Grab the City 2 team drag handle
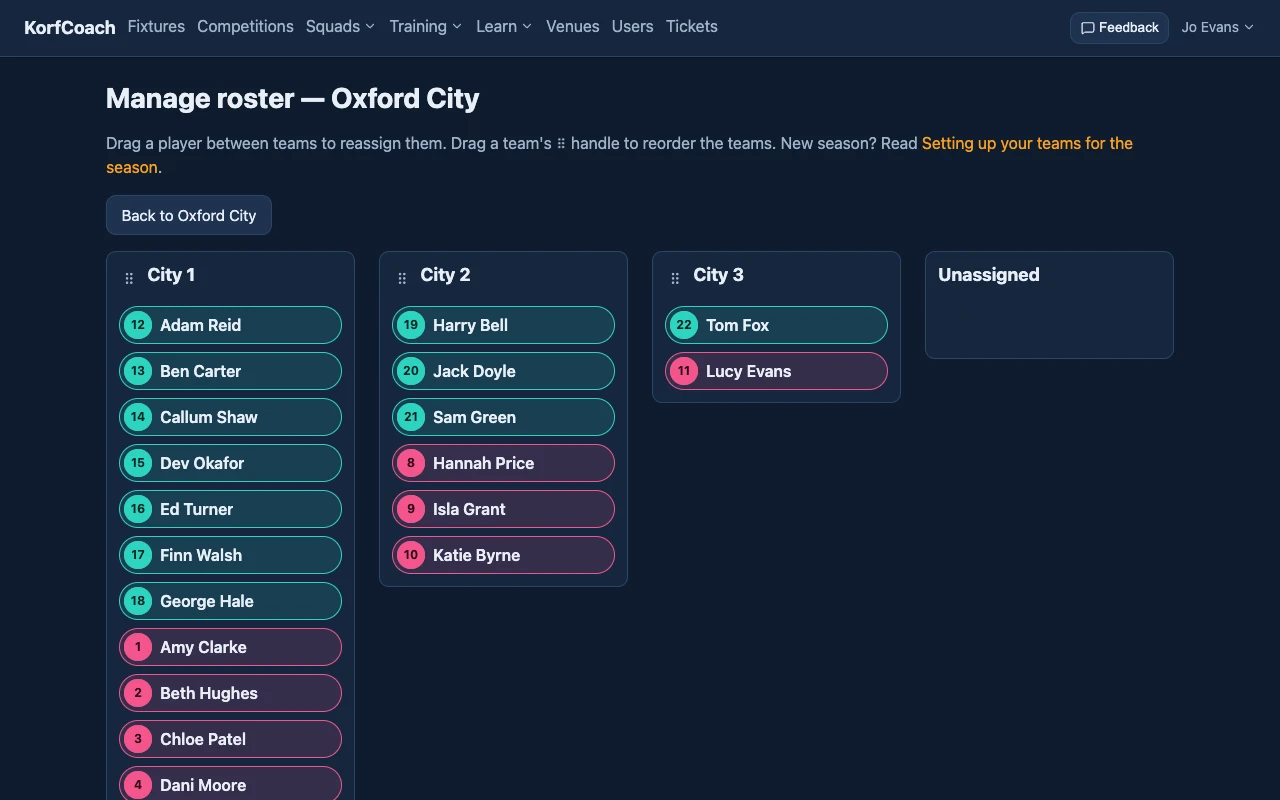1280x800 pixels. (402, 278)
